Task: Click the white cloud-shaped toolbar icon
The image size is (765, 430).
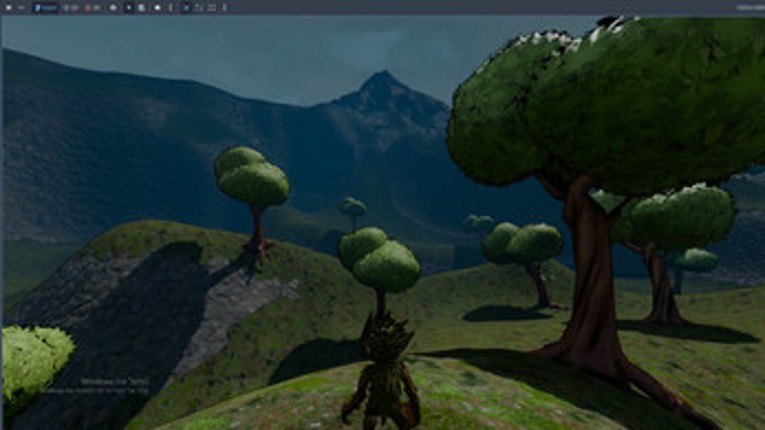Action: coord(157,8)
